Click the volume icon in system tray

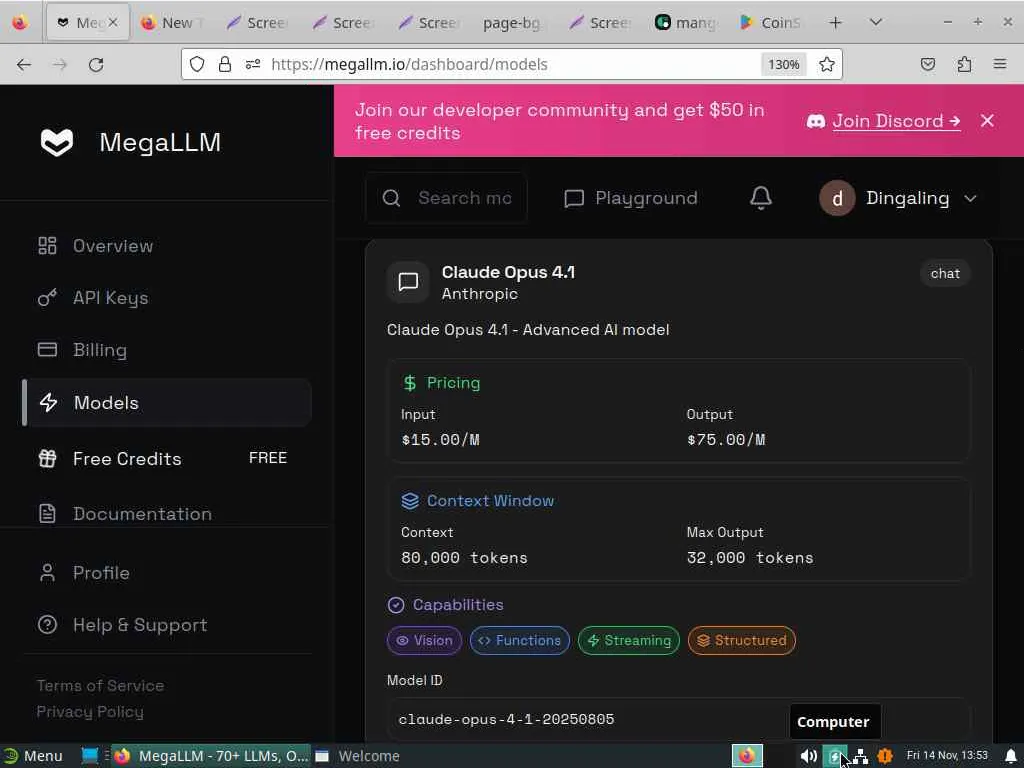point(808,756)
